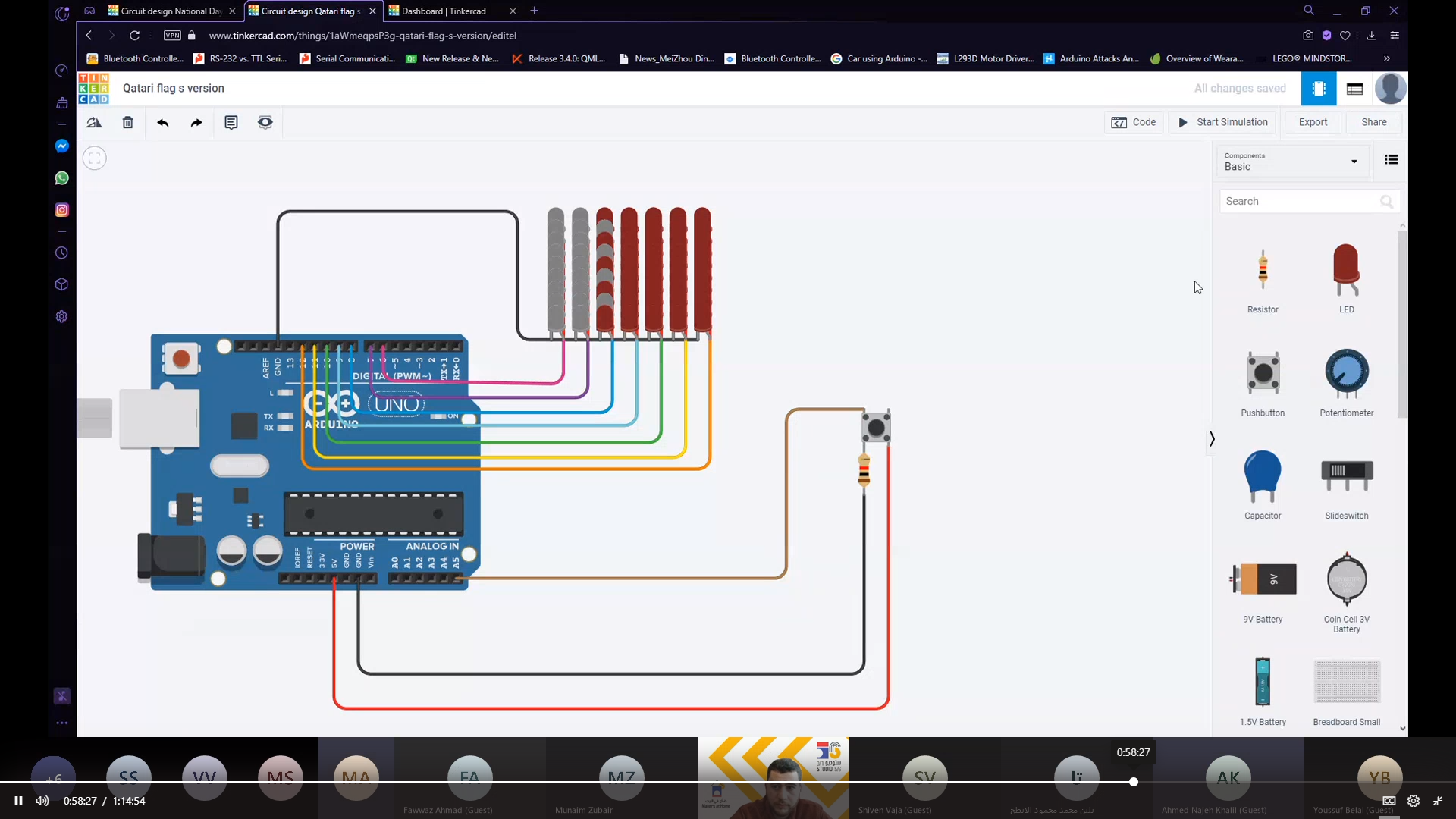This screenshot has height=819, width=1456.
Task: Open Instagram in browser sidebar
Action: [x=62, y=210]
